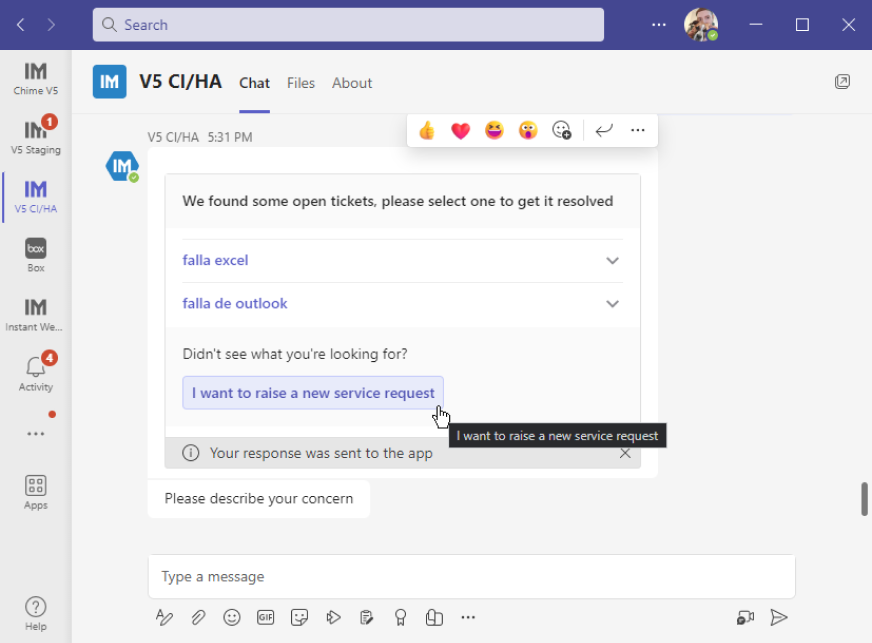This screenshot has width=872, height=643.
Task: Open the sticker picker
Action: pyautogui.click(x=299, y=617)
